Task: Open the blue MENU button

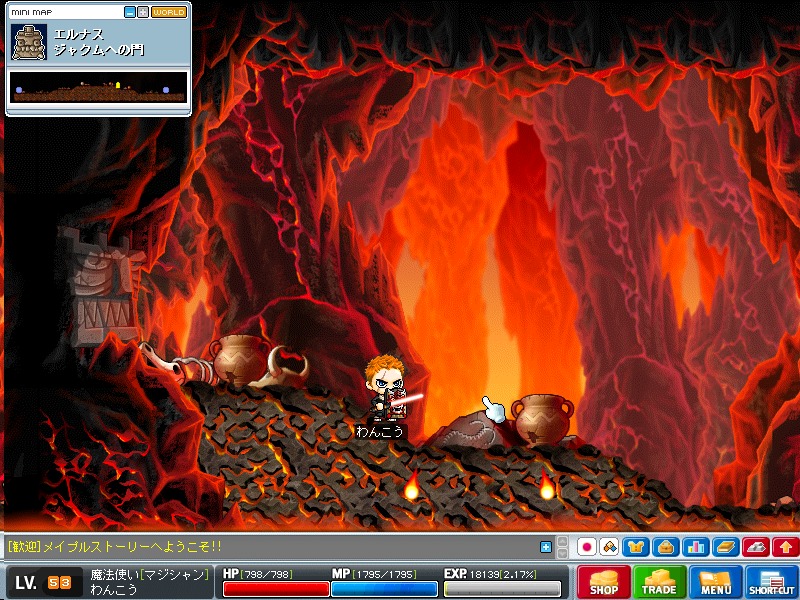Action: [715, 582]
